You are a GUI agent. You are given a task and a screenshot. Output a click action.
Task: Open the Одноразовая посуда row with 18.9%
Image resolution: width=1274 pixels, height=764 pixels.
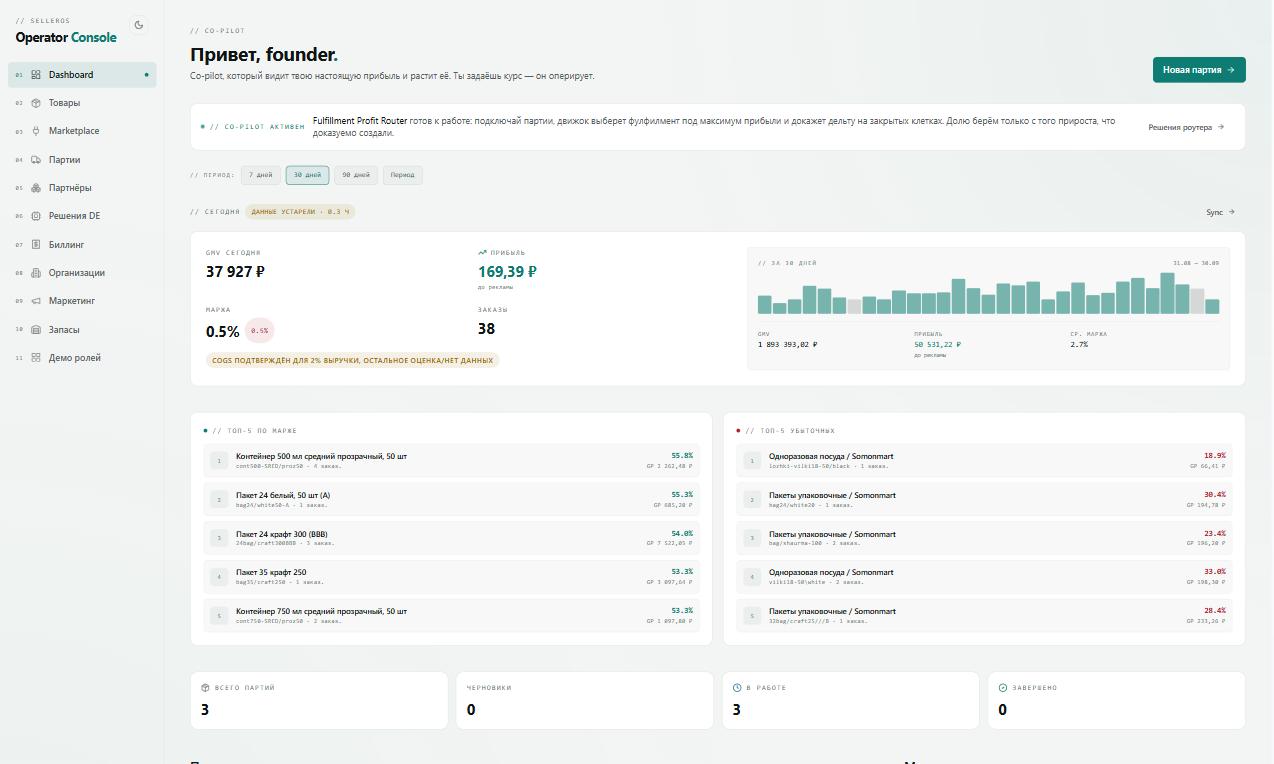coord(984,461)
